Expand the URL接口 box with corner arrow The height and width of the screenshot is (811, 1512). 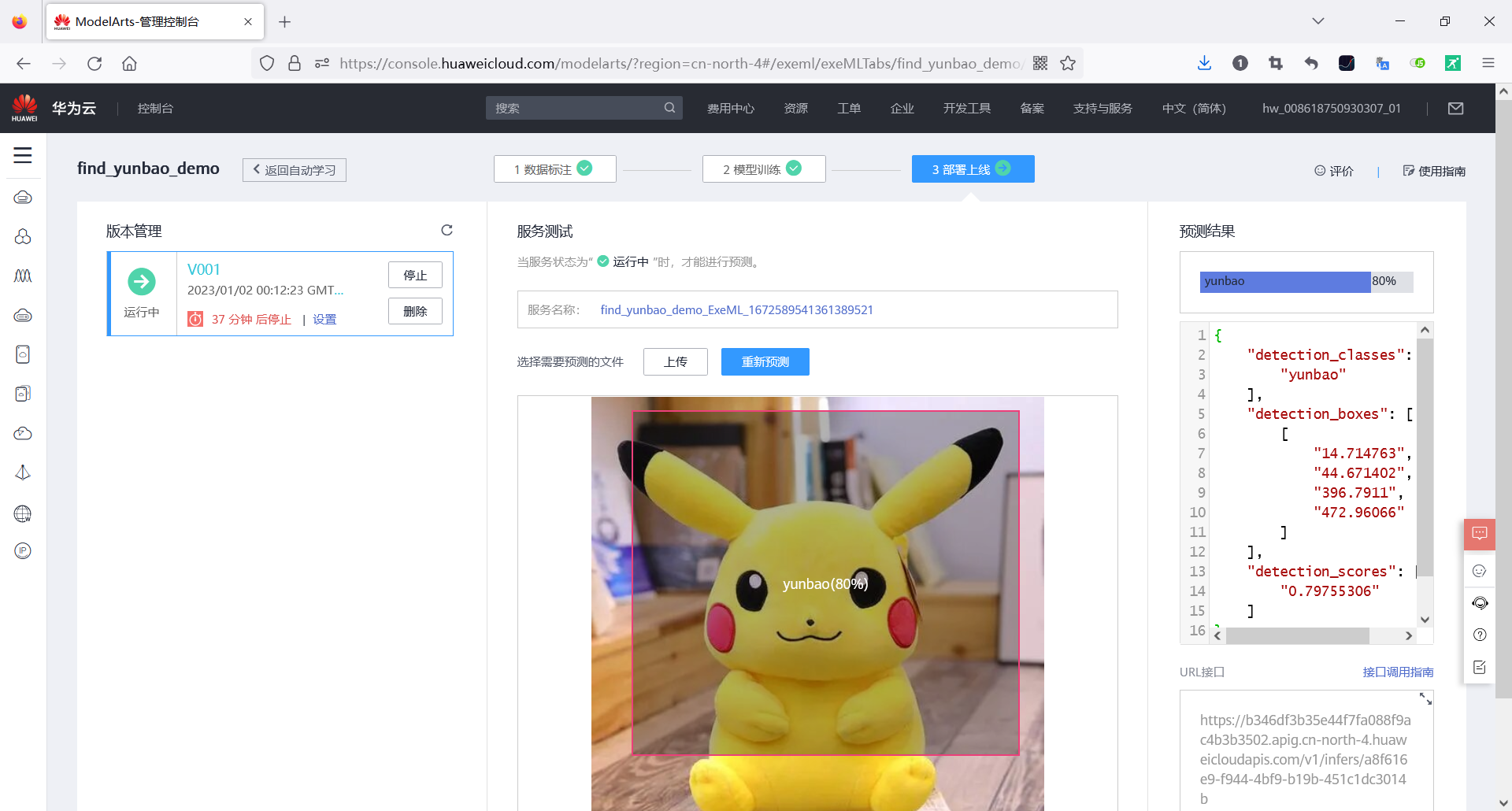[1425, 699]
